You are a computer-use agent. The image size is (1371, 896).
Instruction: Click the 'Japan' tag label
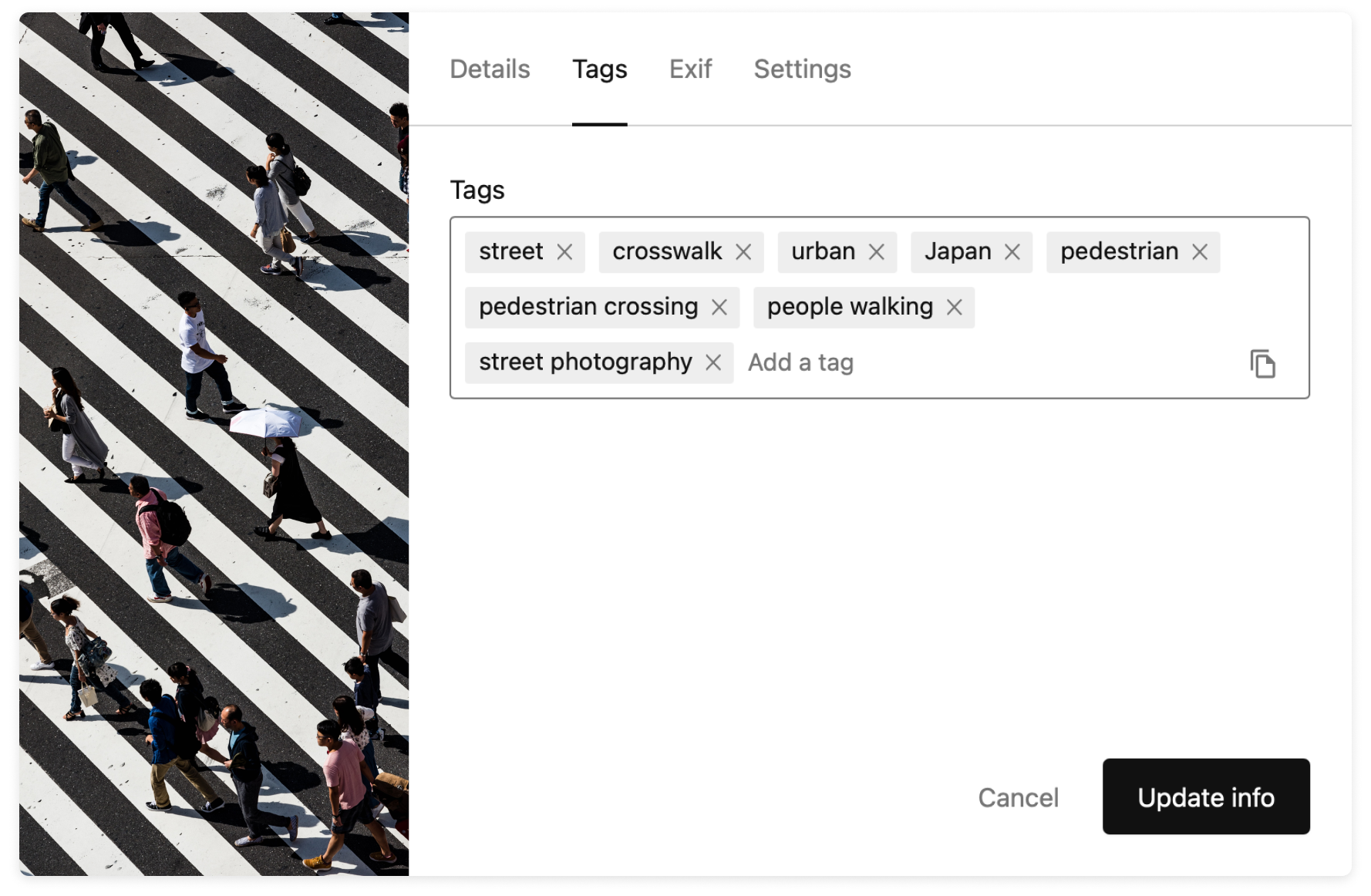(958, 252)
